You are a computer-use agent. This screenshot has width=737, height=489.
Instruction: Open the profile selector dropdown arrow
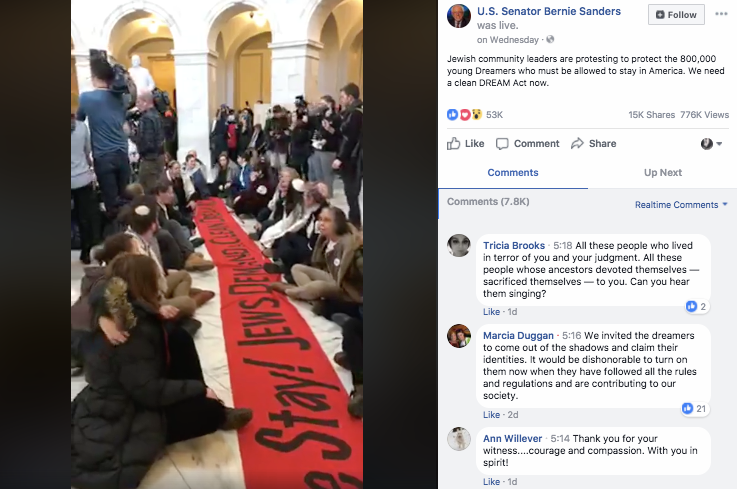(x=719, y=144)
